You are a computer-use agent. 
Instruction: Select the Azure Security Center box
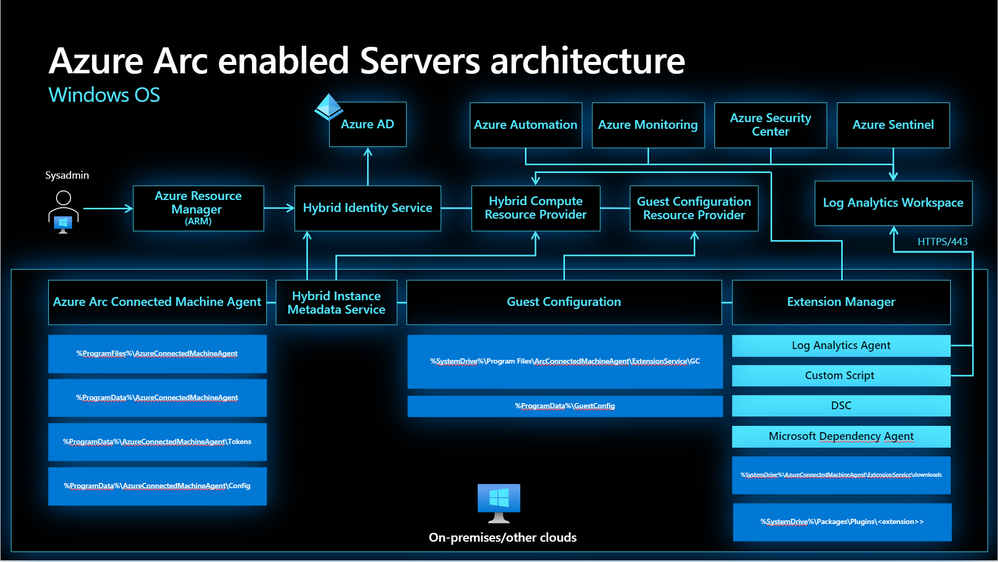tap(770, 125)
